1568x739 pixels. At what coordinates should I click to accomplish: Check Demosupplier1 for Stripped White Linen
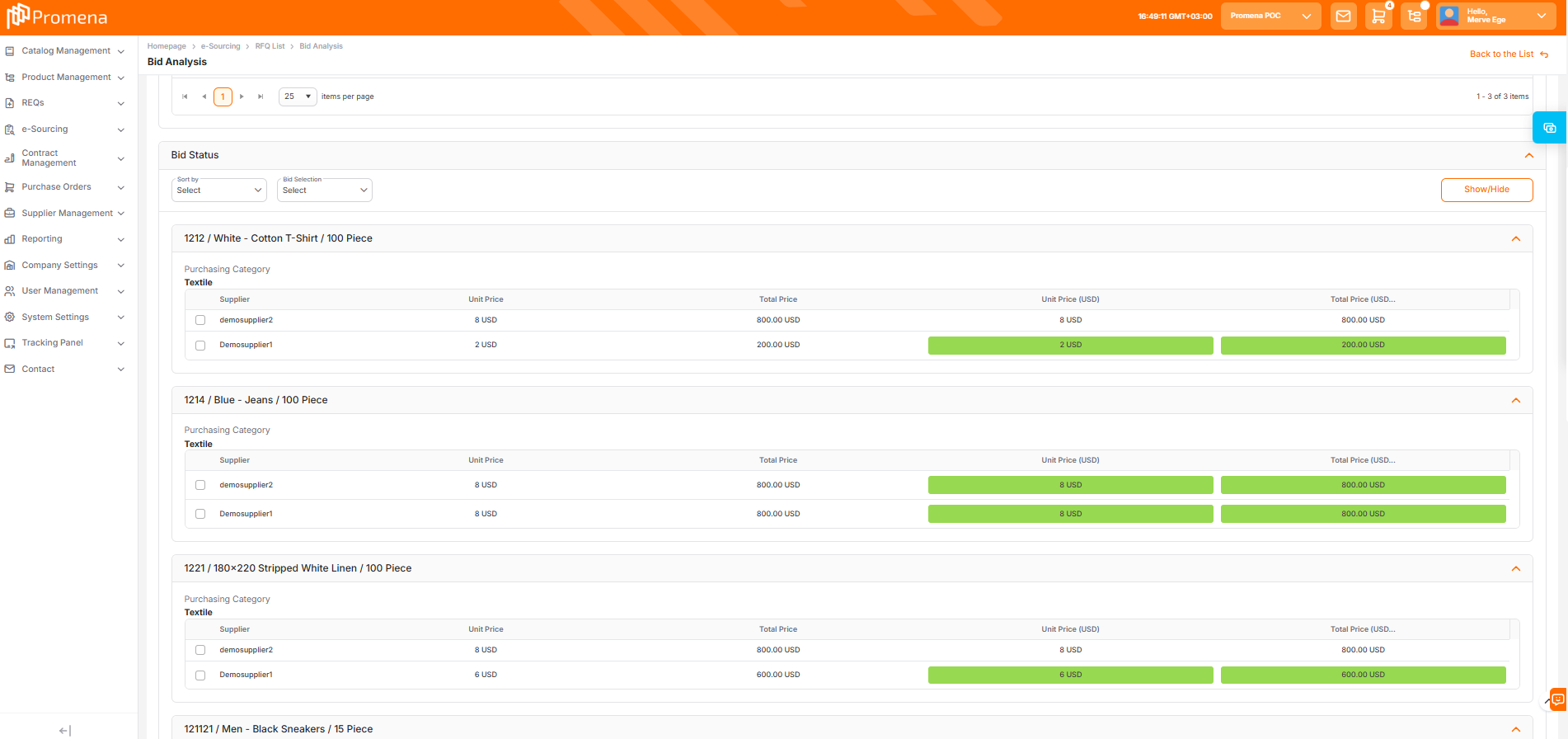[x=200, y=675]
